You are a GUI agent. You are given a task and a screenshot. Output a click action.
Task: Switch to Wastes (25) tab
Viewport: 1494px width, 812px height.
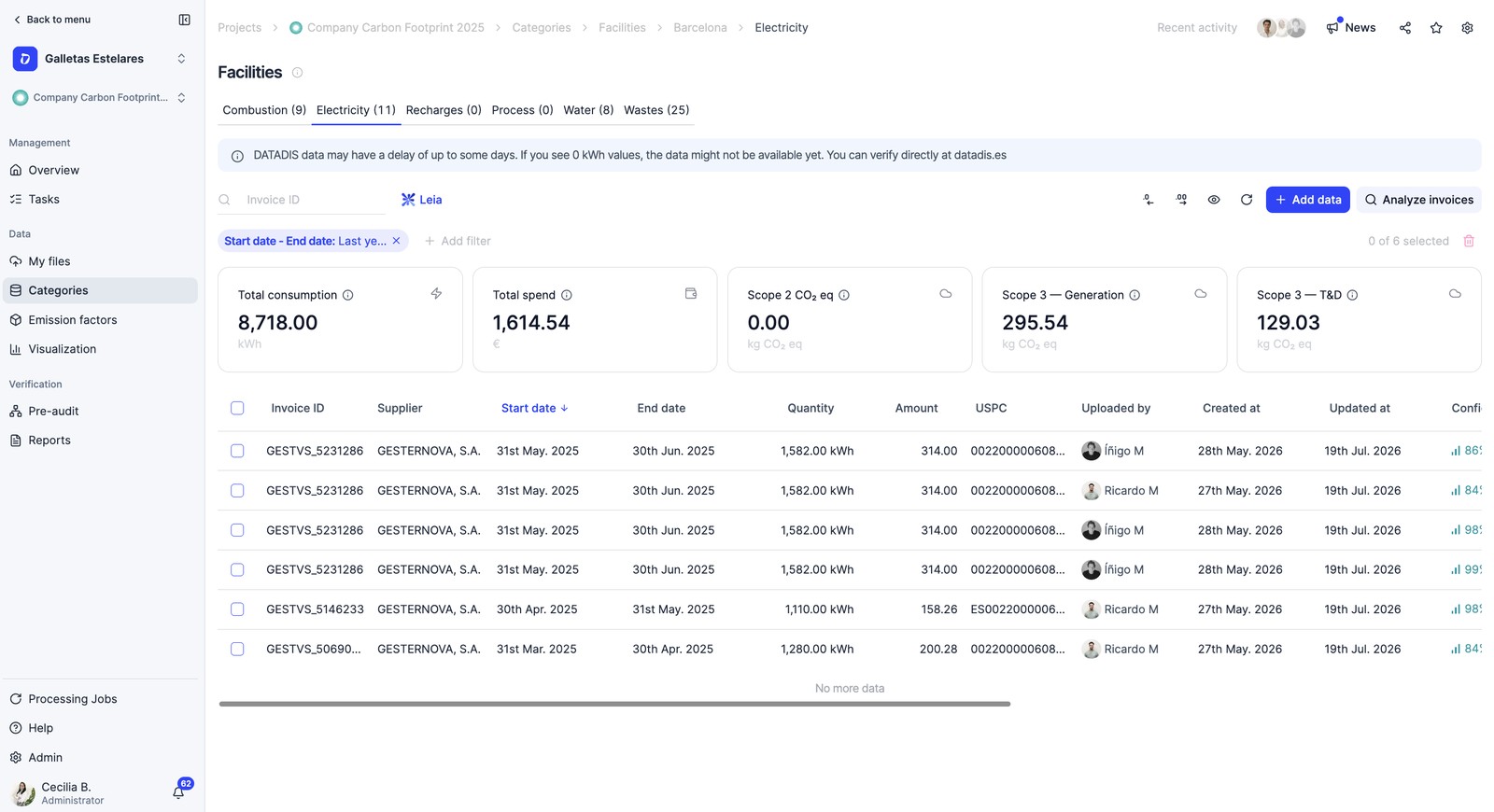pos(656,110)
